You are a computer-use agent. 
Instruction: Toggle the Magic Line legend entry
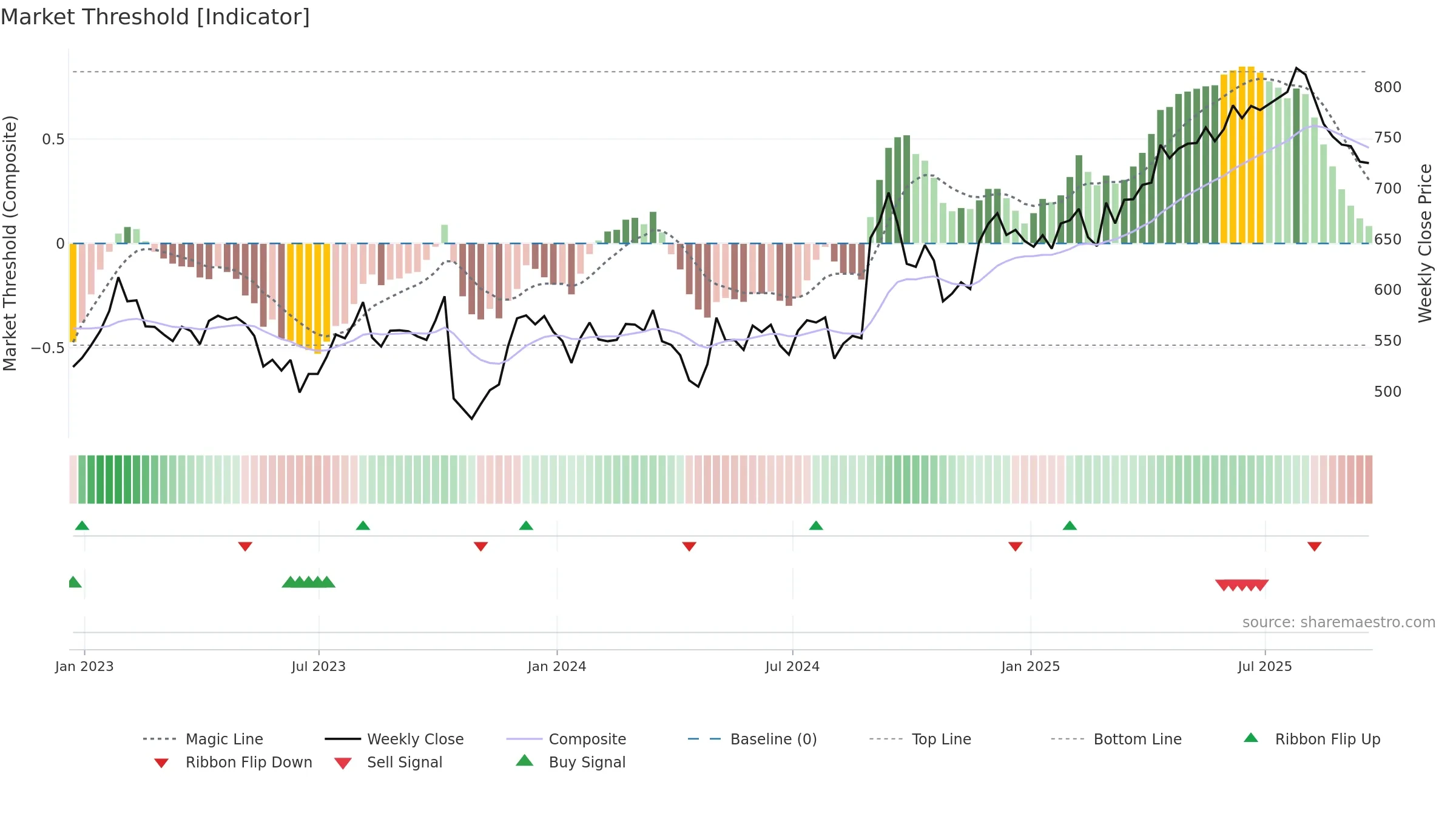point(203,739)
